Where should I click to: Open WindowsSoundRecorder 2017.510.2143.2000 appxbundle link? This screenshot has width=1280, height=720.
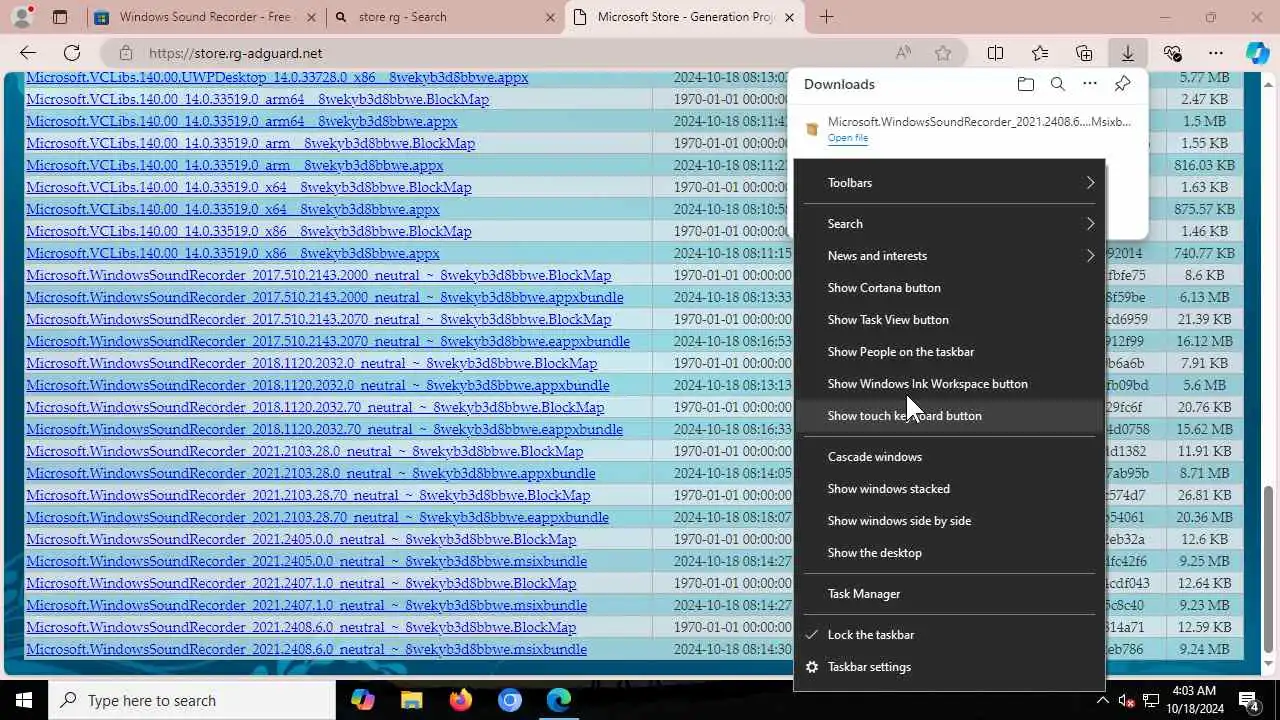click(325, 297)
